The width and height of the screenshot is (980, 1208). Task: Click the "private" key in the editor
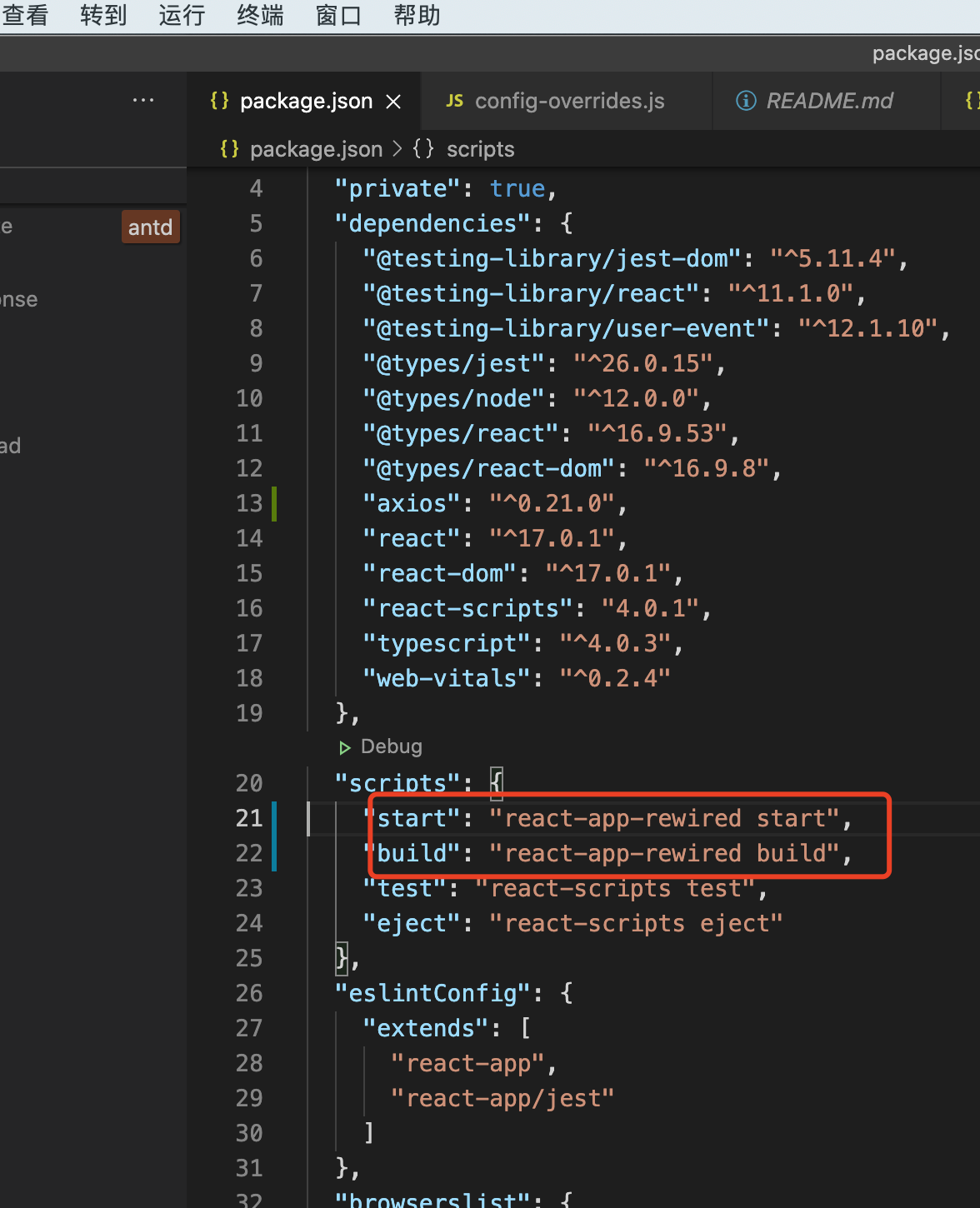tap(397, 189)
